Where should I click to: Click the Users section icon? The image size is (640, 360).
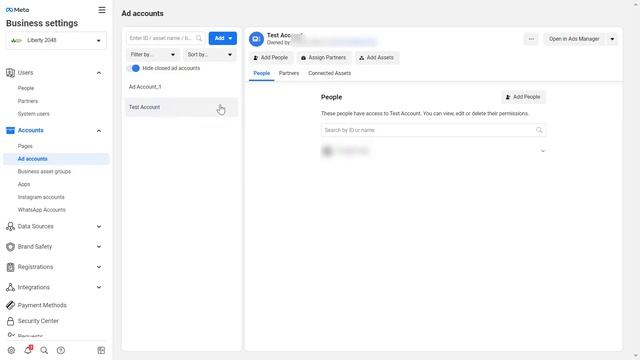click(10, 73)
